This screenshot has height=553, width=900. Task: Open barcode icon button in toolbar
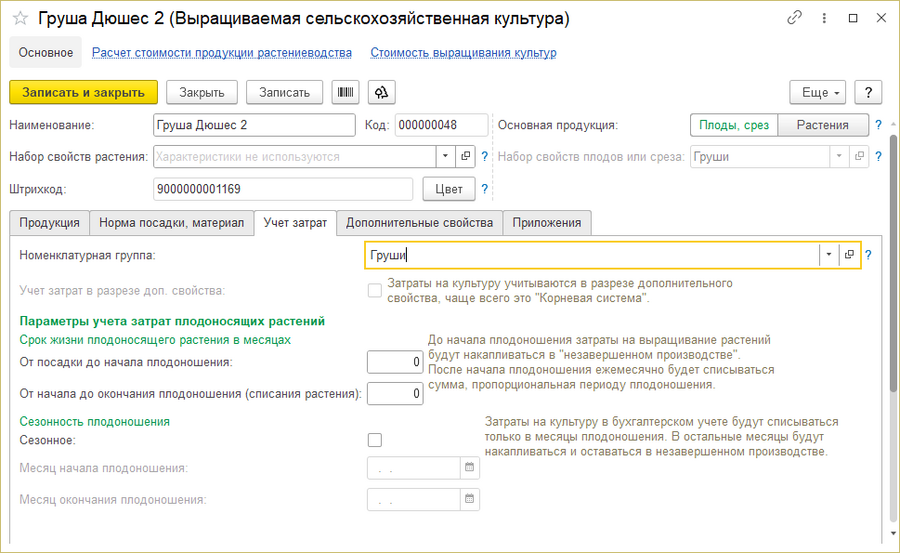coord(346,92)
